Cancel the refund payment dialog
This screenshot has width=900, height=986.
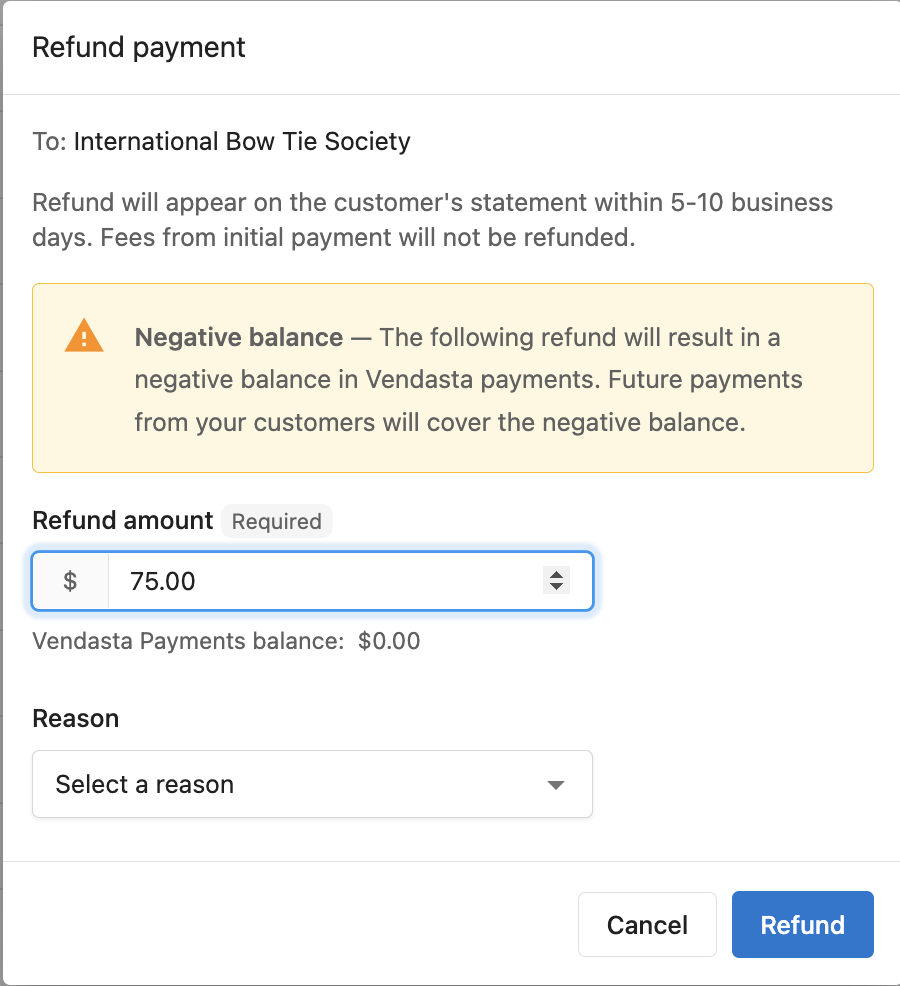point(647,924)
